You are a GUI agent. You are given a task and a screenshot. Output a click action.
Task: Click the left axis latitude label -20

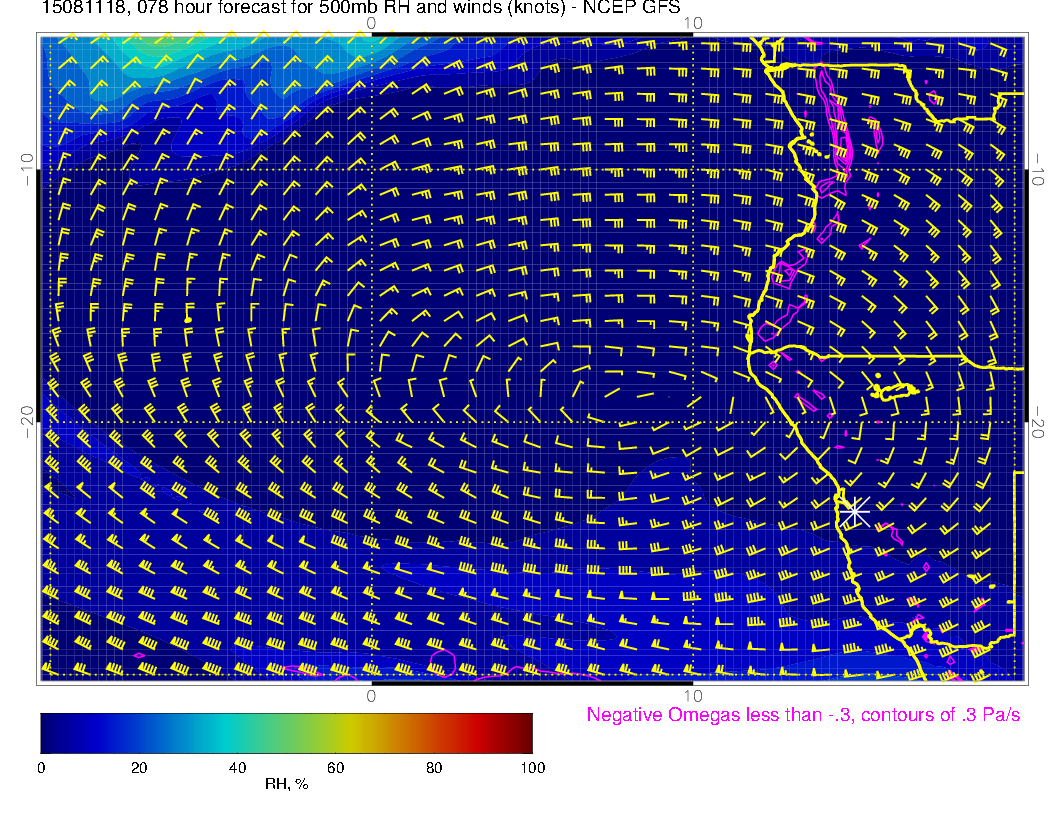pyautogui.click(x=28, y=422)
